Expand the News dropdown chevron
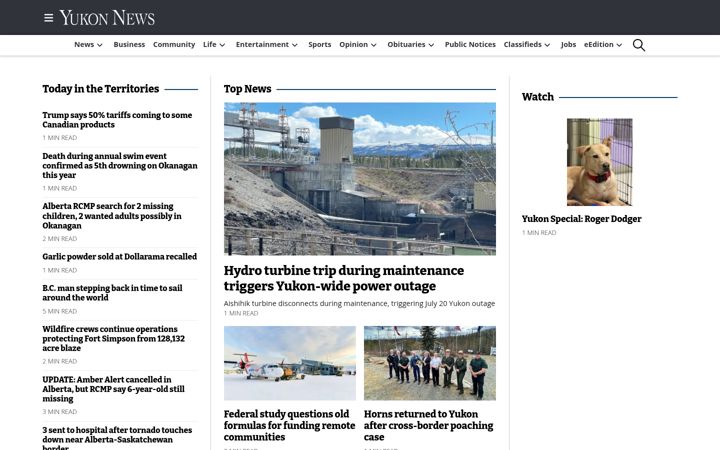 pos(100,45)
